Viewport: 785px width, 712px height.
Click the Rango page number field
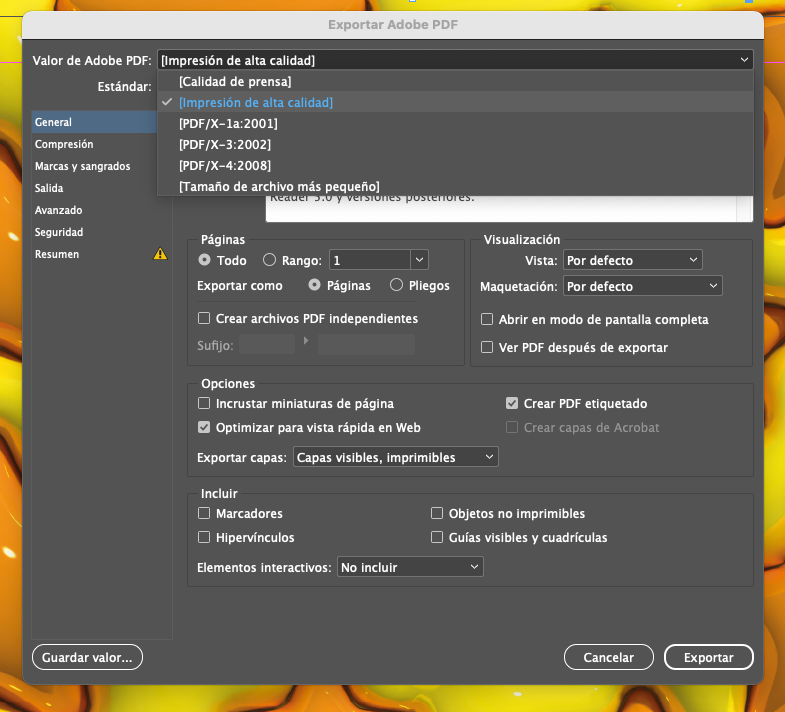coord(369,260)
